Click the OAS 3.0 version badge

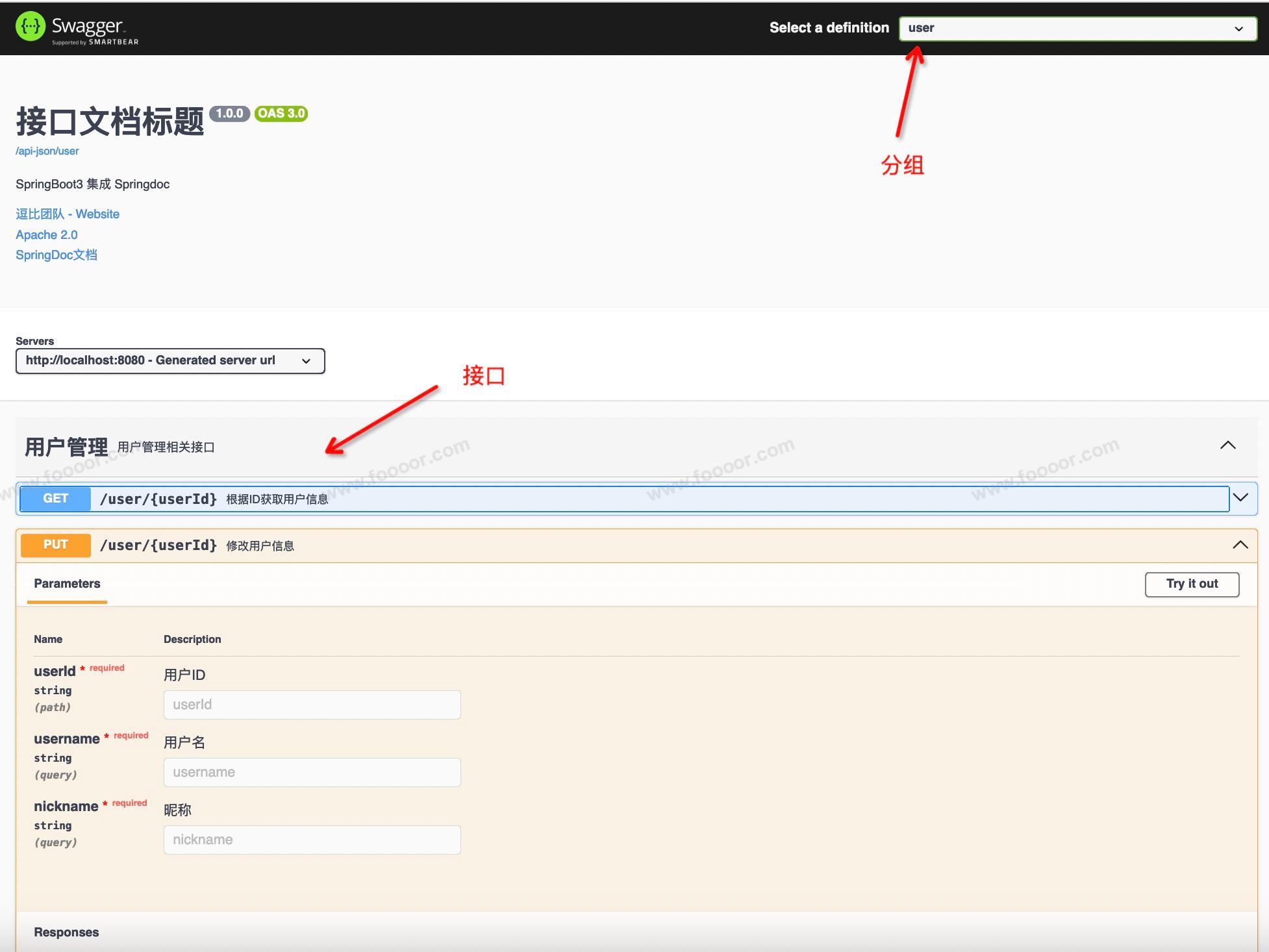281,114
